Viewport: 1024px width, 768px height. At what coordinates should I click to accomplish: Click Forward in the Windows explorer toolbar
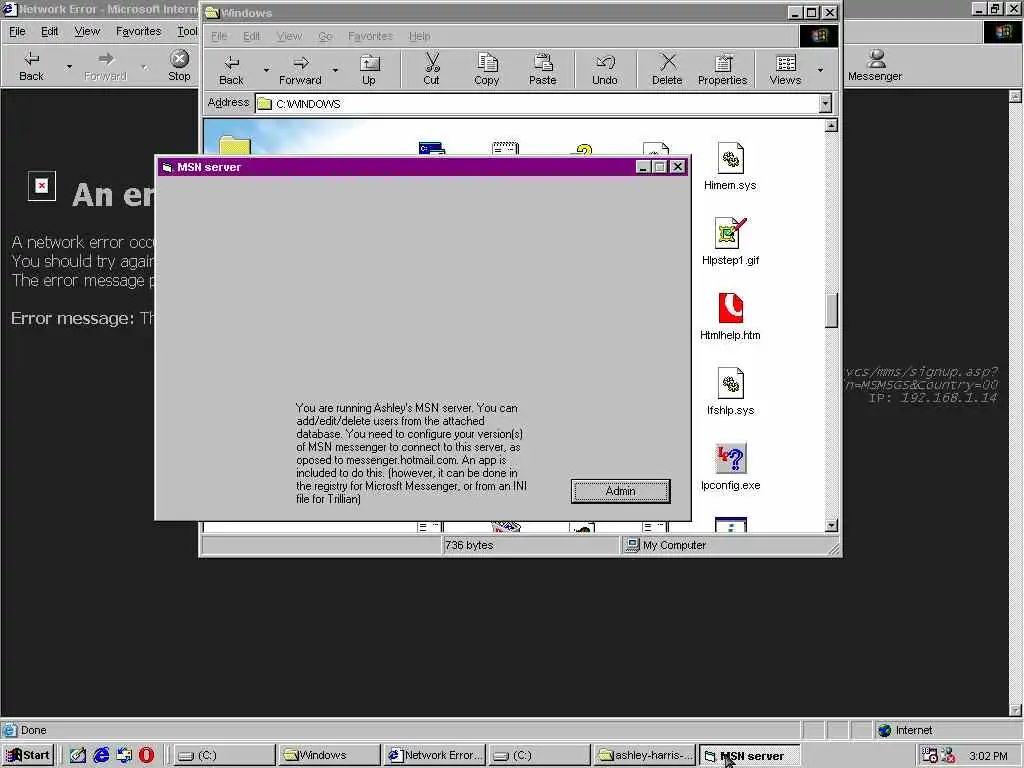pyautogui.click(x=300, y=70)
